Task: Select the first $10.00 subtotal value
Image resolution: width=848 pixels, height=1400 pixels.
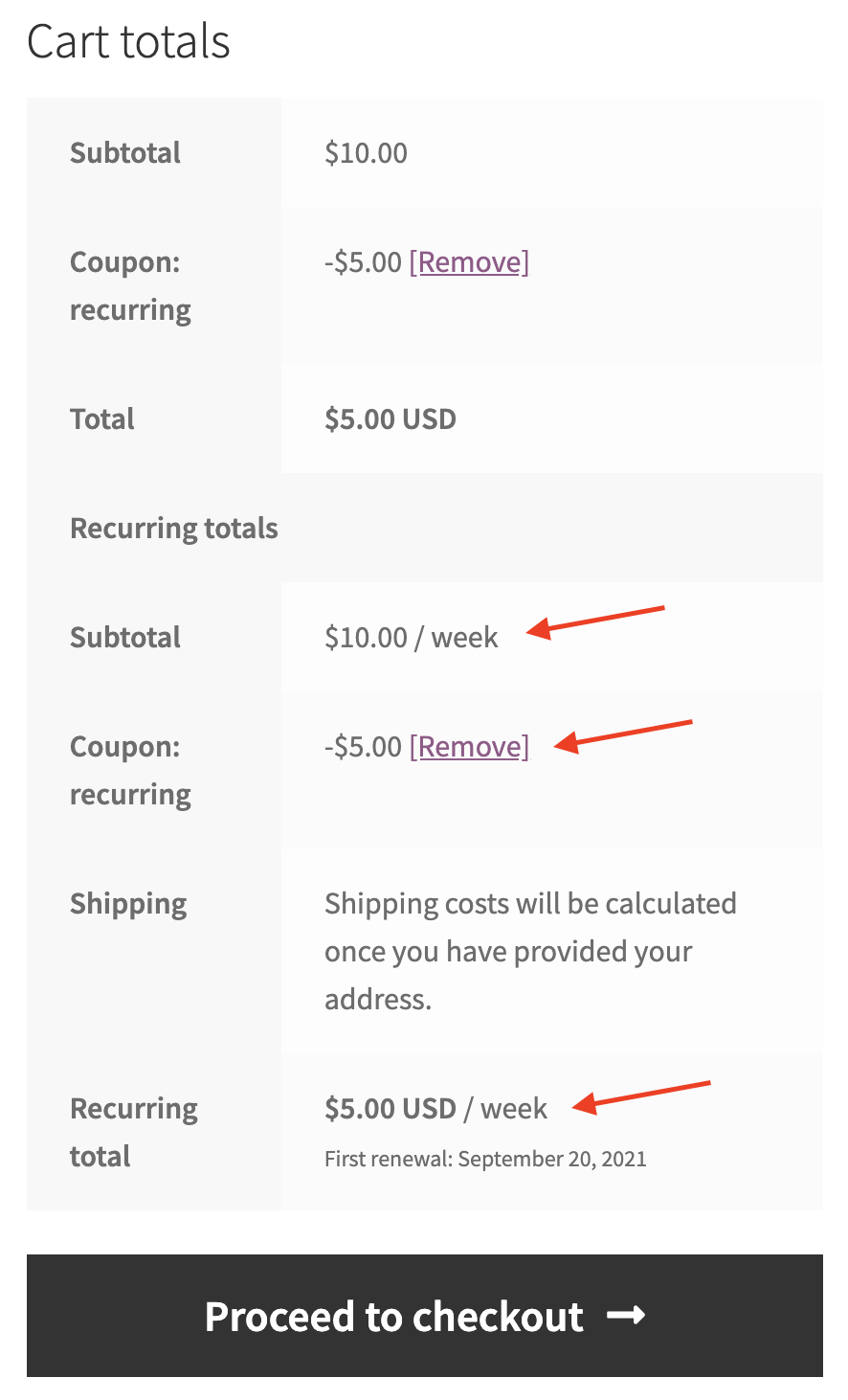Action: [x=366, y=153]
